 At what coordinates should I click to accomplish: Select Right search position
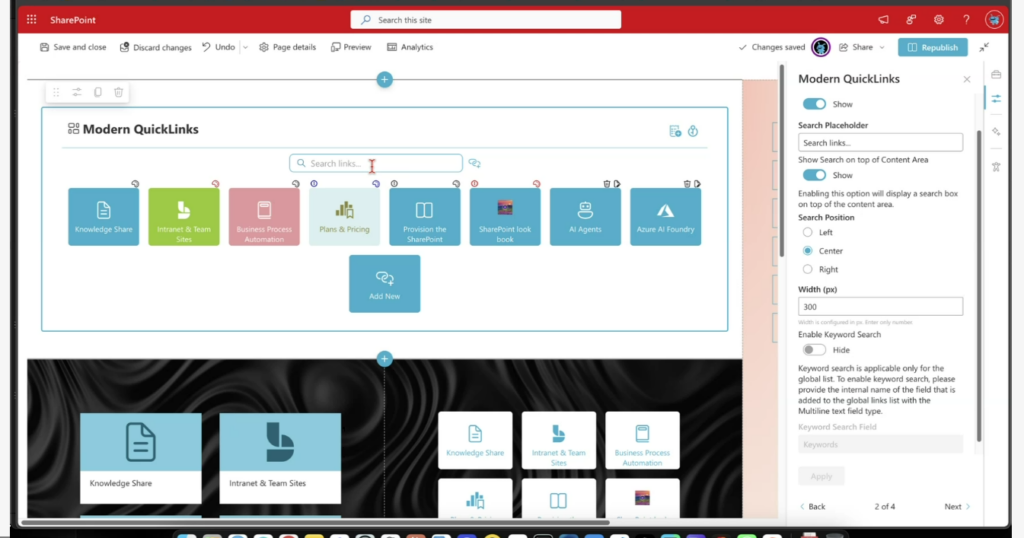(808, 269)
